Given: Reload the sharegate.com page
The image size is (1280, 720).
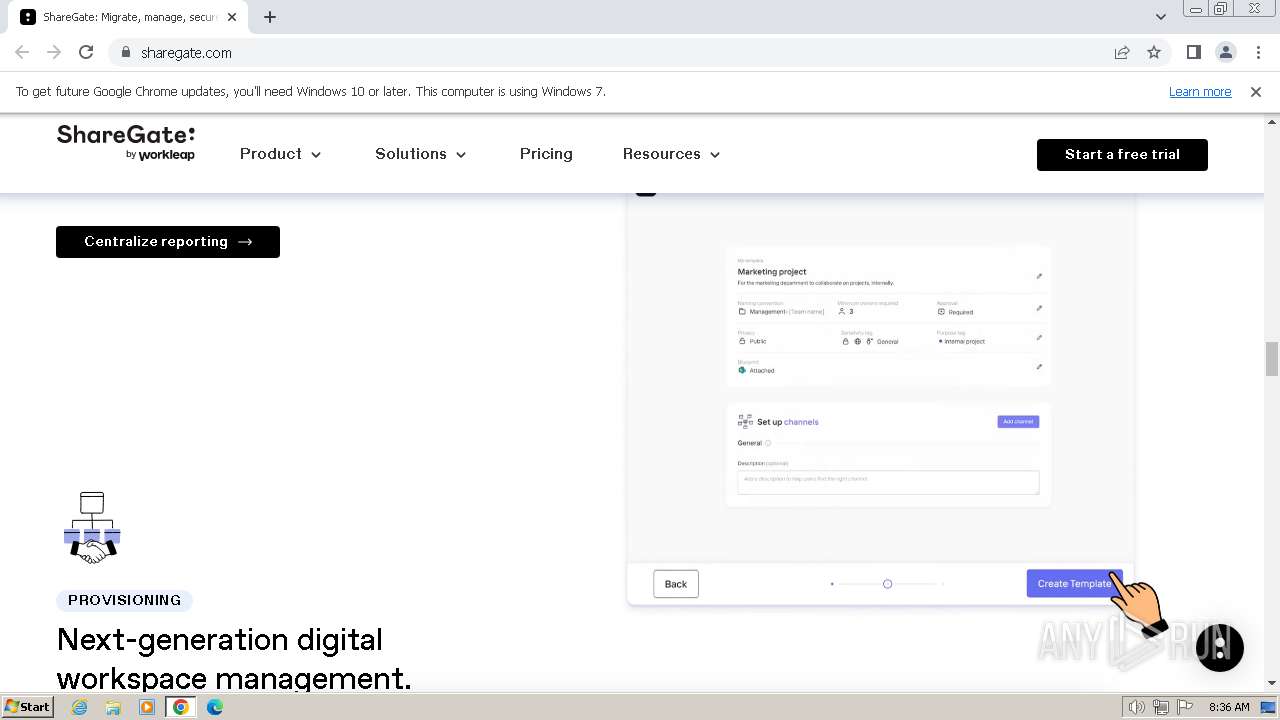Looking at the screenshot, I should [86, 52].
